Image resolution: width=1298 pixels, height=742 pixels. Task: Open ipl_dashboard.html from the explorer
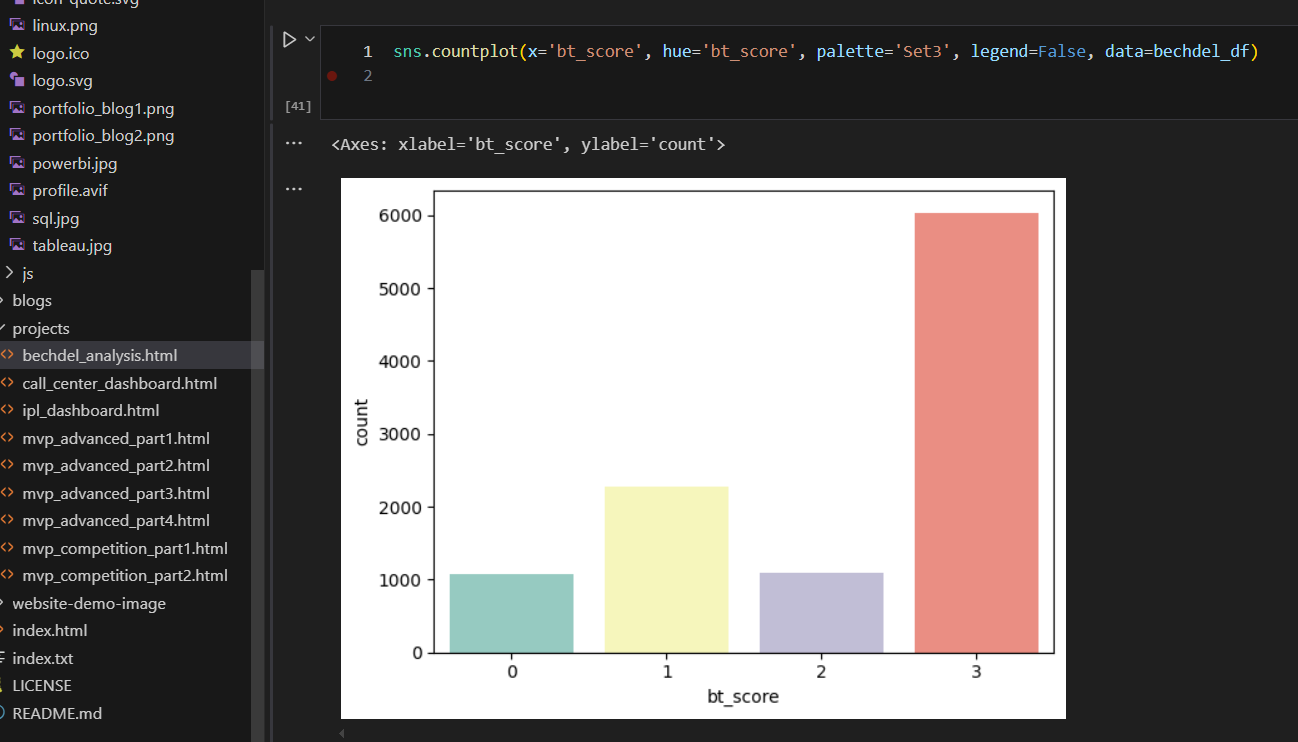click(90, 410)
